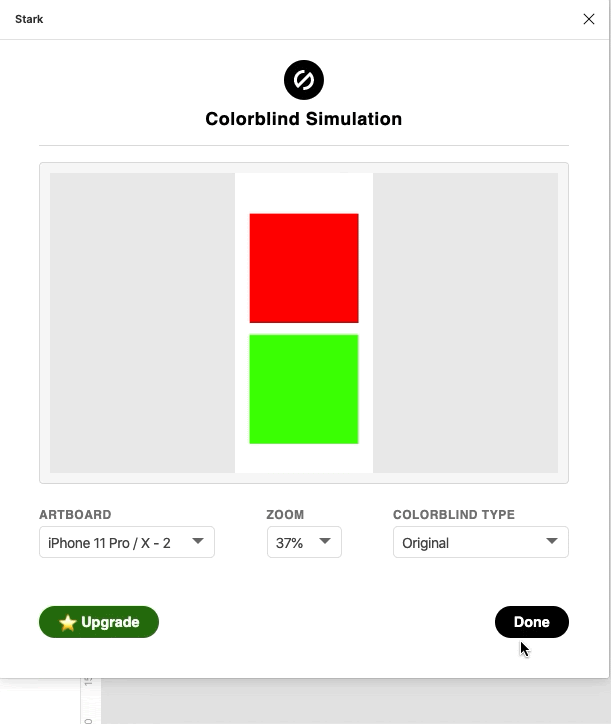Viewport: 611px width, 724px height.
Task: Click the Artboard dropdown arrow
Action: pos(198,542)
